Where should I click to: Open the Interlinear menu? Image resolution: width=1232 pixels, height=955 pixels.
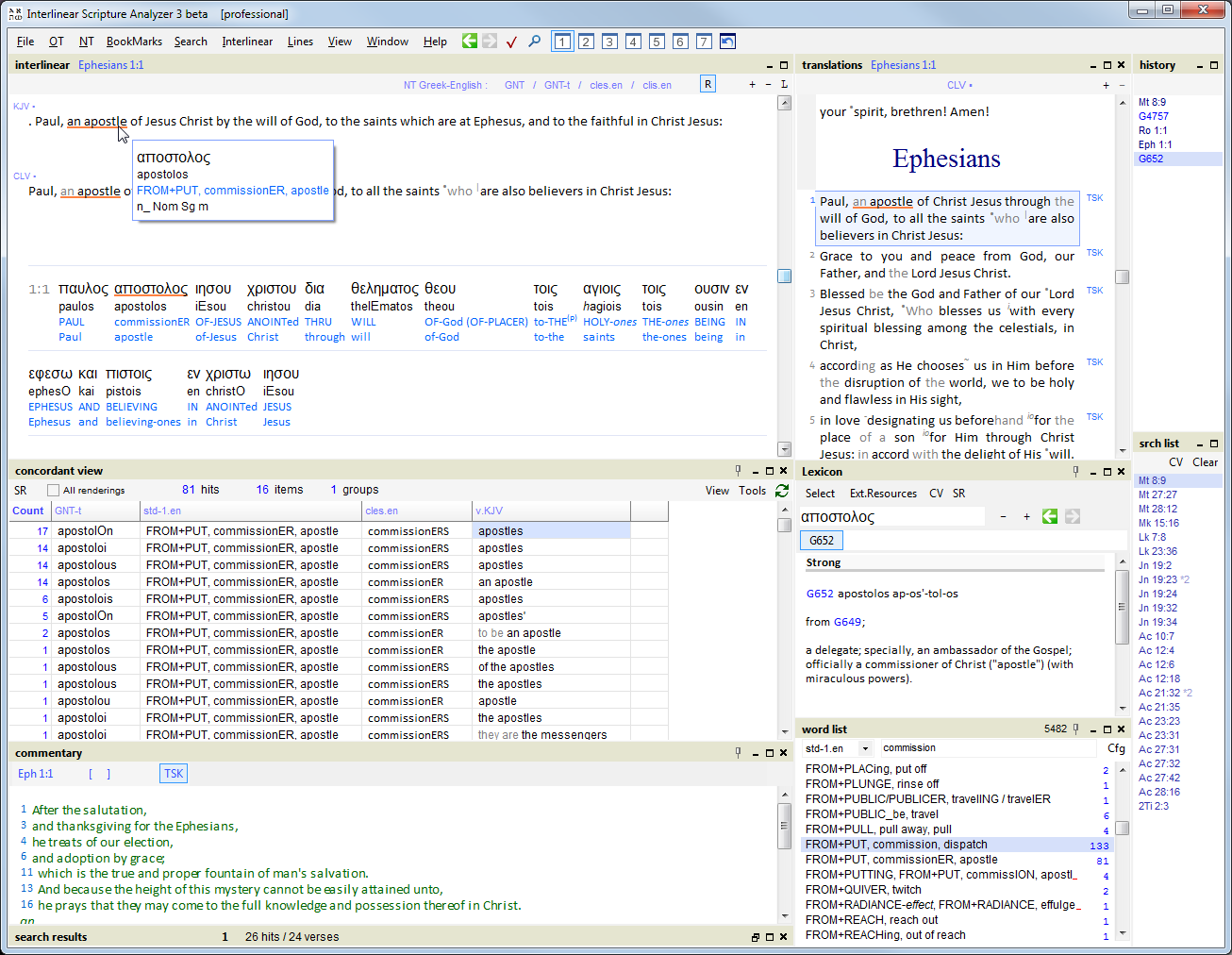click(247, 42)
